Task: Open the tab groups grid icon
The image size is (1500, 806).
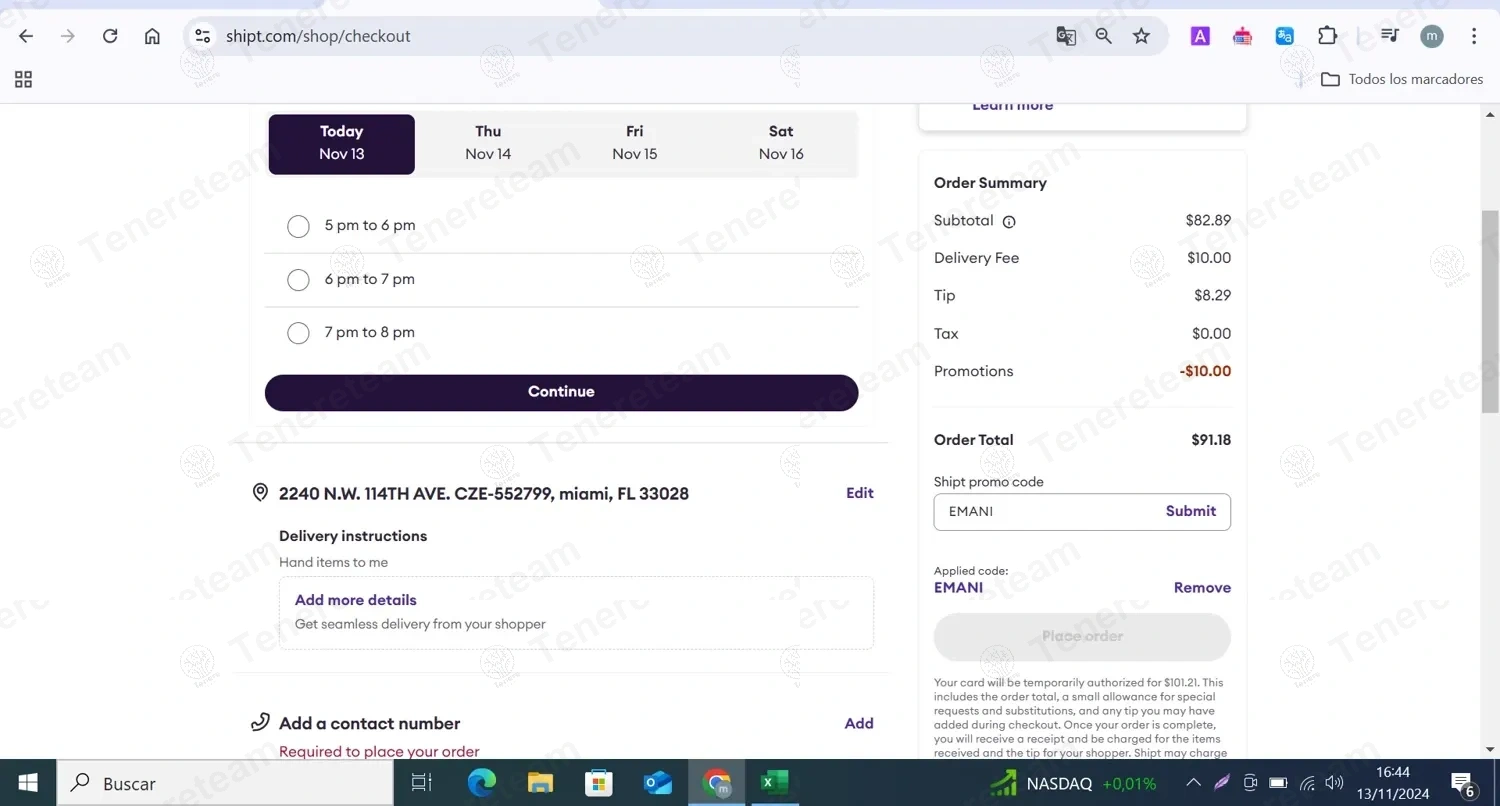Action: (x=23, y=79)
